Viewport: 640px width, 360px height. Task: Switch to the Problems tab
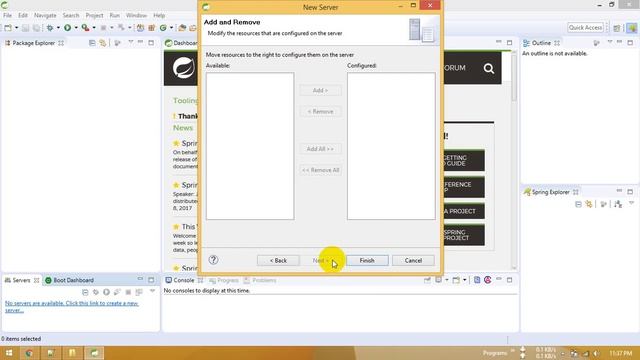click(x=260, y=280)
